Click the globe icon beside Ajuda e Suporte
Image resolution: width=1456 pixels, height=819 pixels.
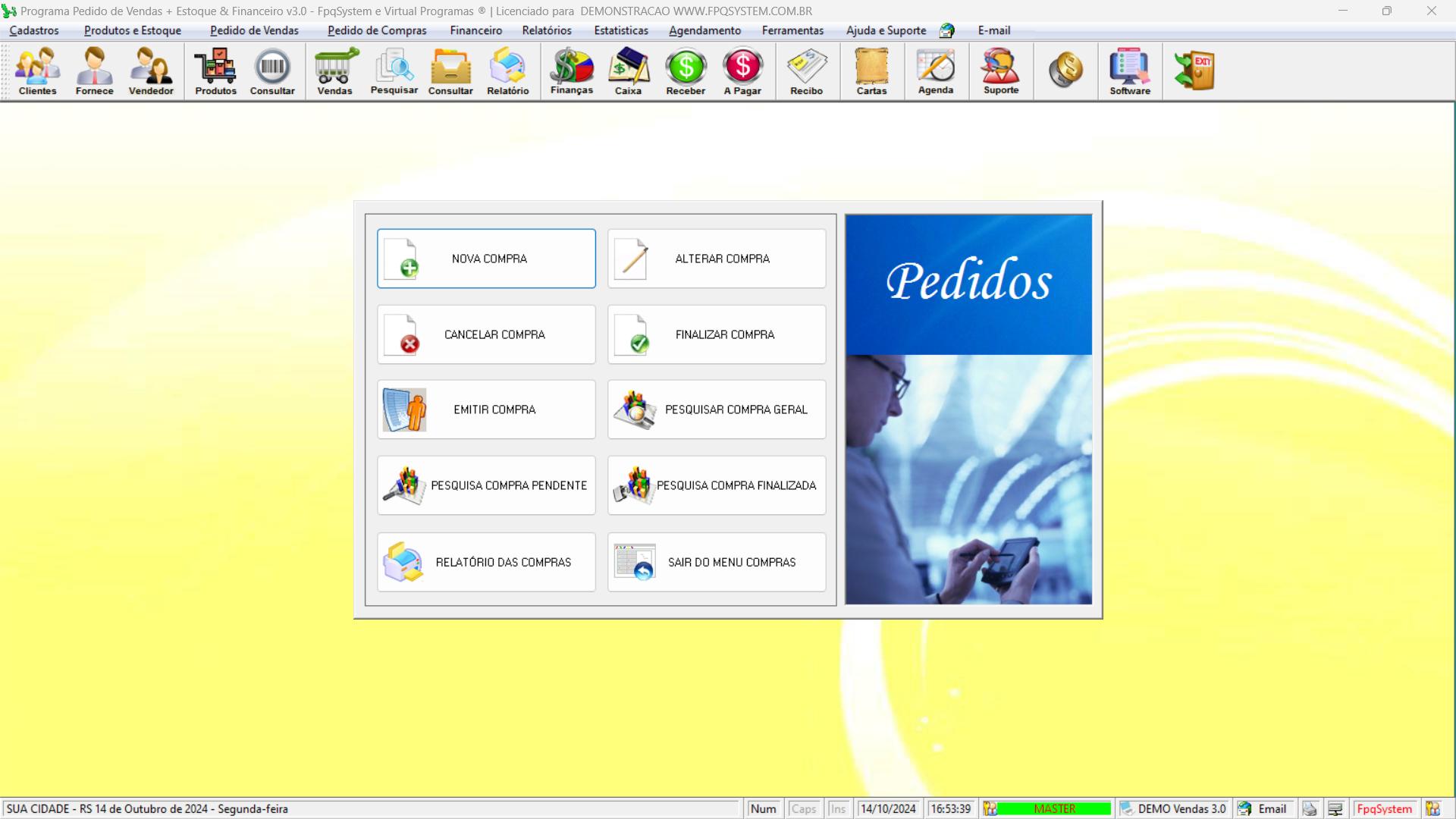[x=946, y=30]
